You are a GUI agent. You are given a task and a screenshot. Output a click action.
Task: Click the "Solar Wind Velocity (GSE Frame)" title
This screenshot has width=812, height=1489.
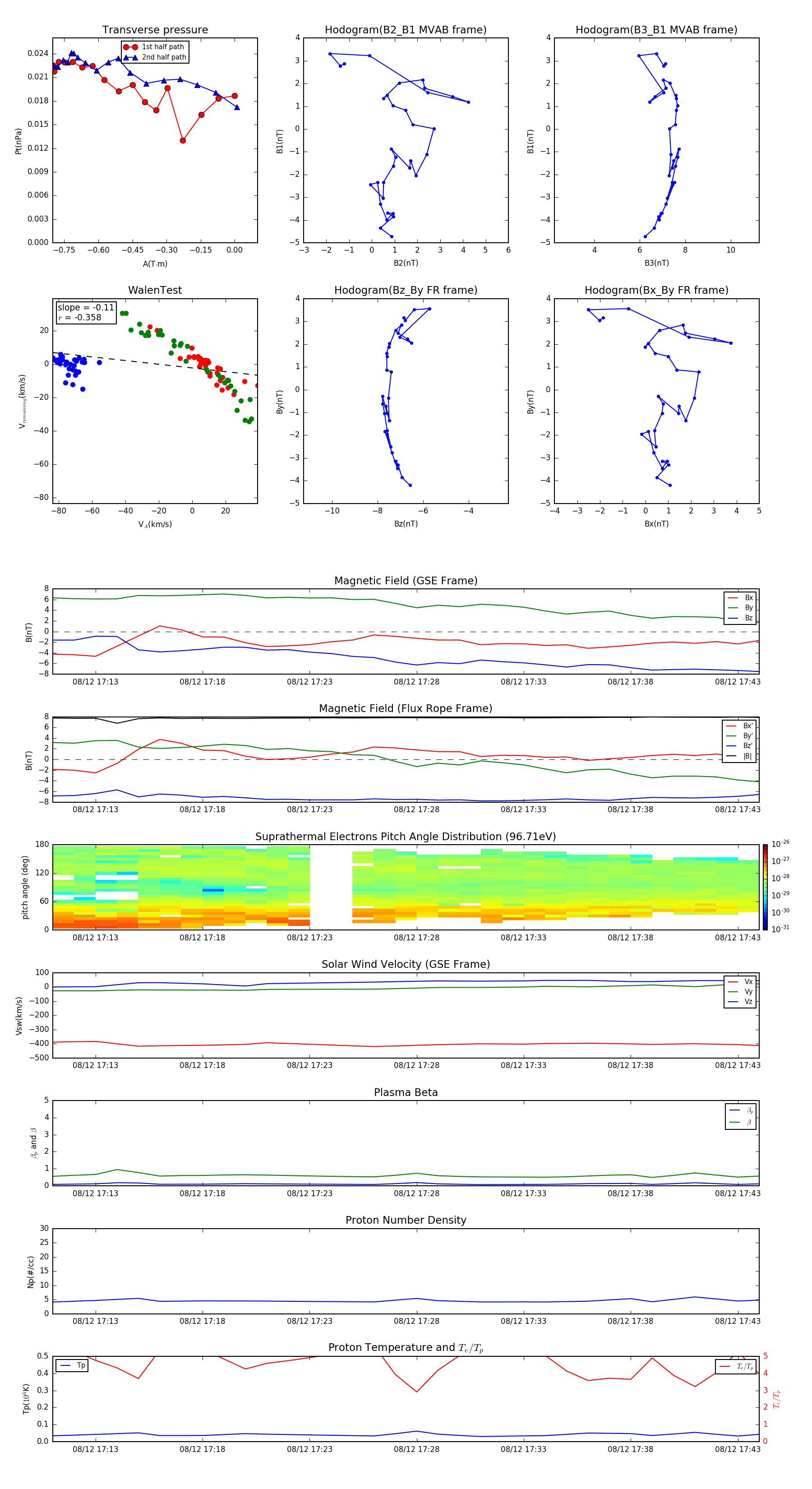[406, 964]
